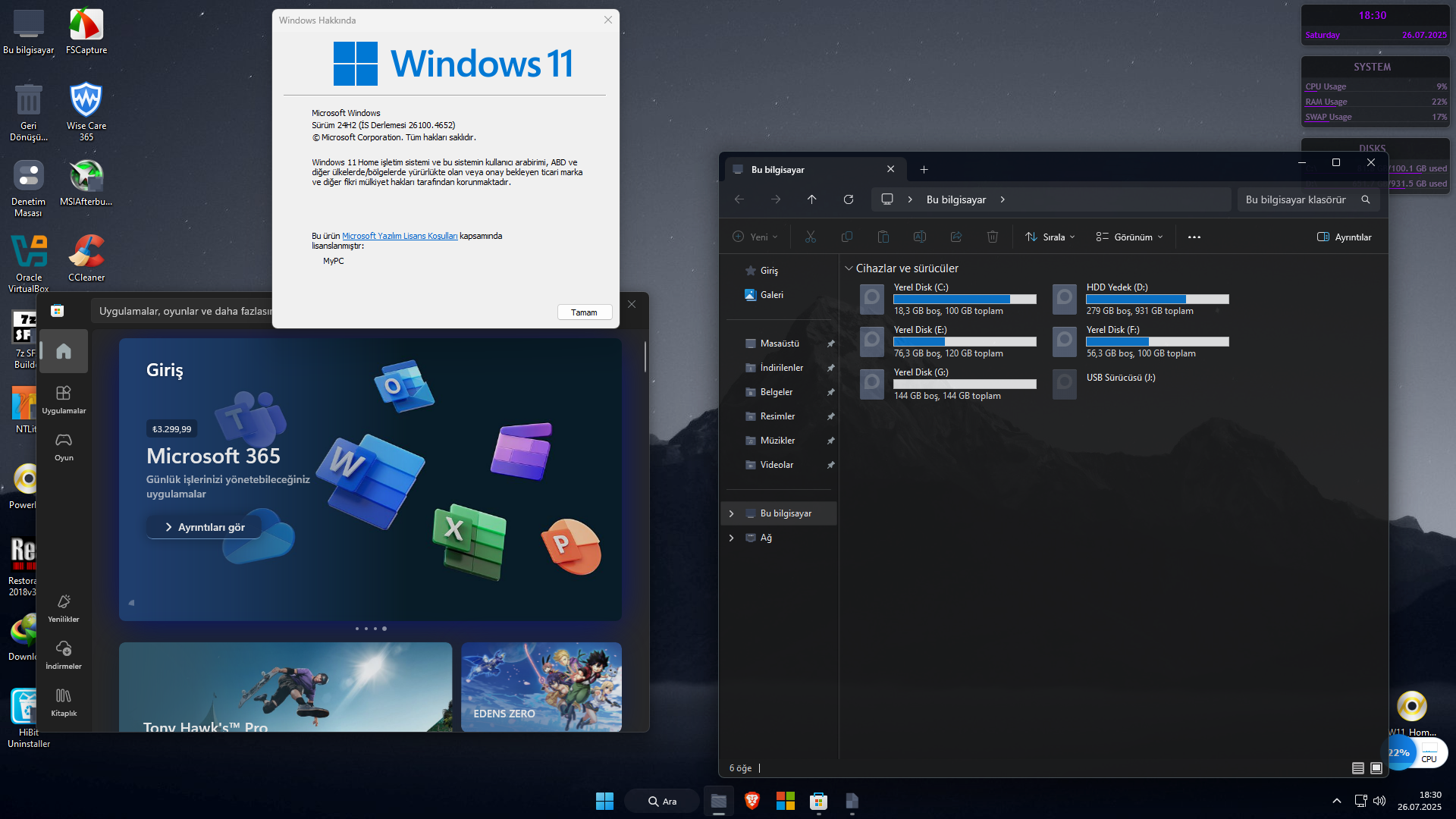
Task: Click the Up directory arrow in Explorer
Action: point(811,199)
